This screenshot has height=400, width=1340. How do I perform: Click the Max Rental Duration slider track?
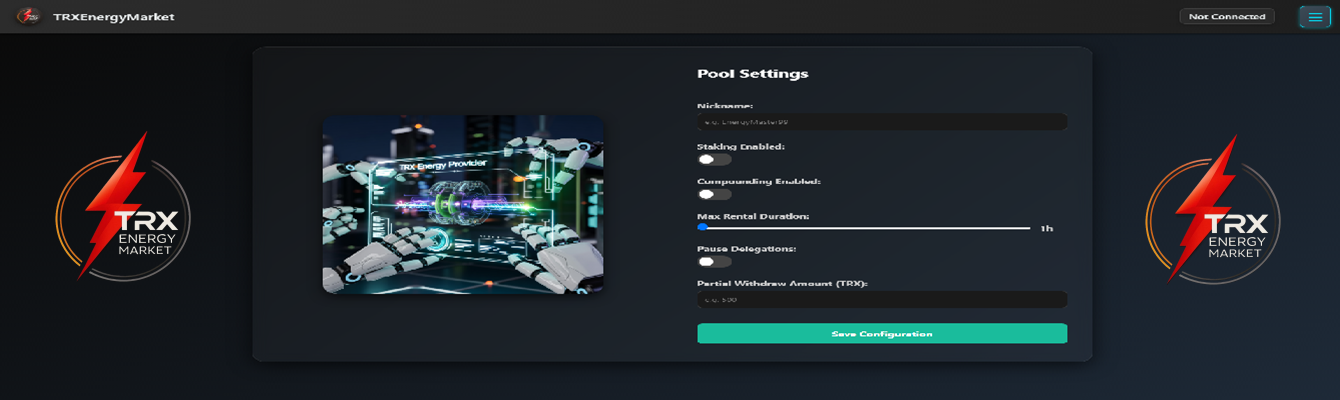[865, 228]
